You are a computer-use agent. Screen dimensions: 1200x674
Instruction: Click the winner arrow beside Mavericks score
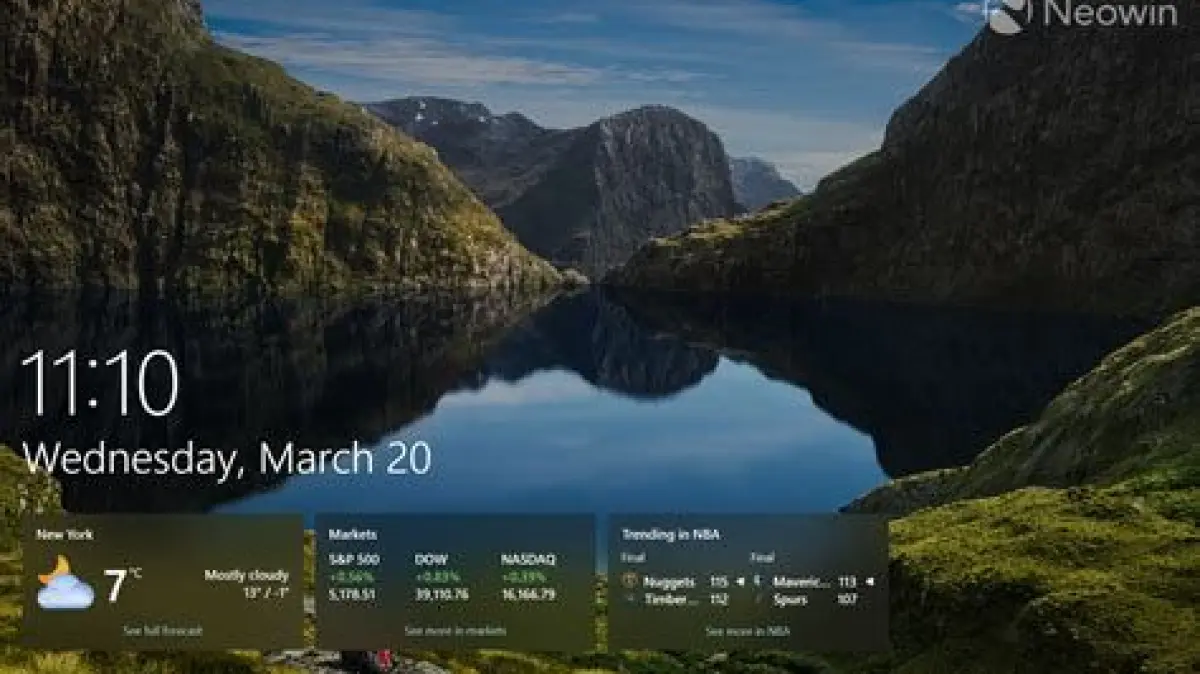point(869,581)
